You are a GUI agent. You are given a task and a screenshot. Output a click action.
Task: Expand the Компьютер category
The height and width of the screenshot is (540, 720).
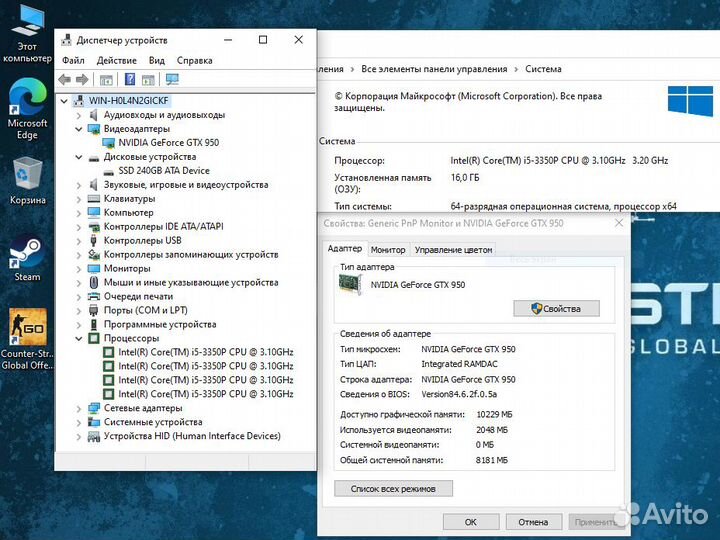79,213
